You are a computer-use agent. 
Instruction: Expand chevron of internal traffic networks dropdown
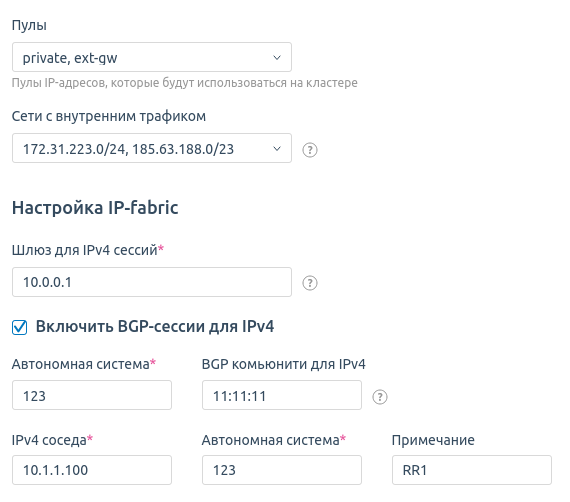(x=277, y=148)
